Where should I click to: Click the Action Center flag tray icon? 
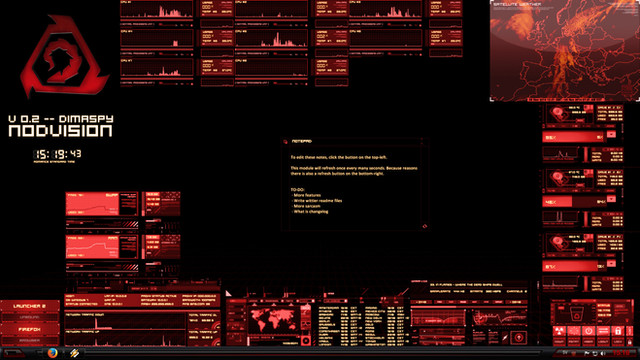[587, 353]
